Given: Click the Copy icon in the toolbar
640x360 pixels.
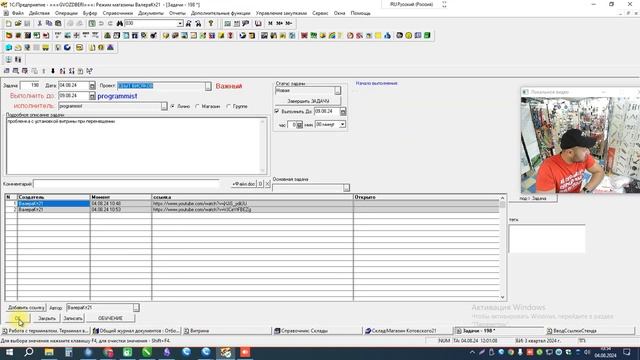Looking at the screenshot, I should point(49,24).
